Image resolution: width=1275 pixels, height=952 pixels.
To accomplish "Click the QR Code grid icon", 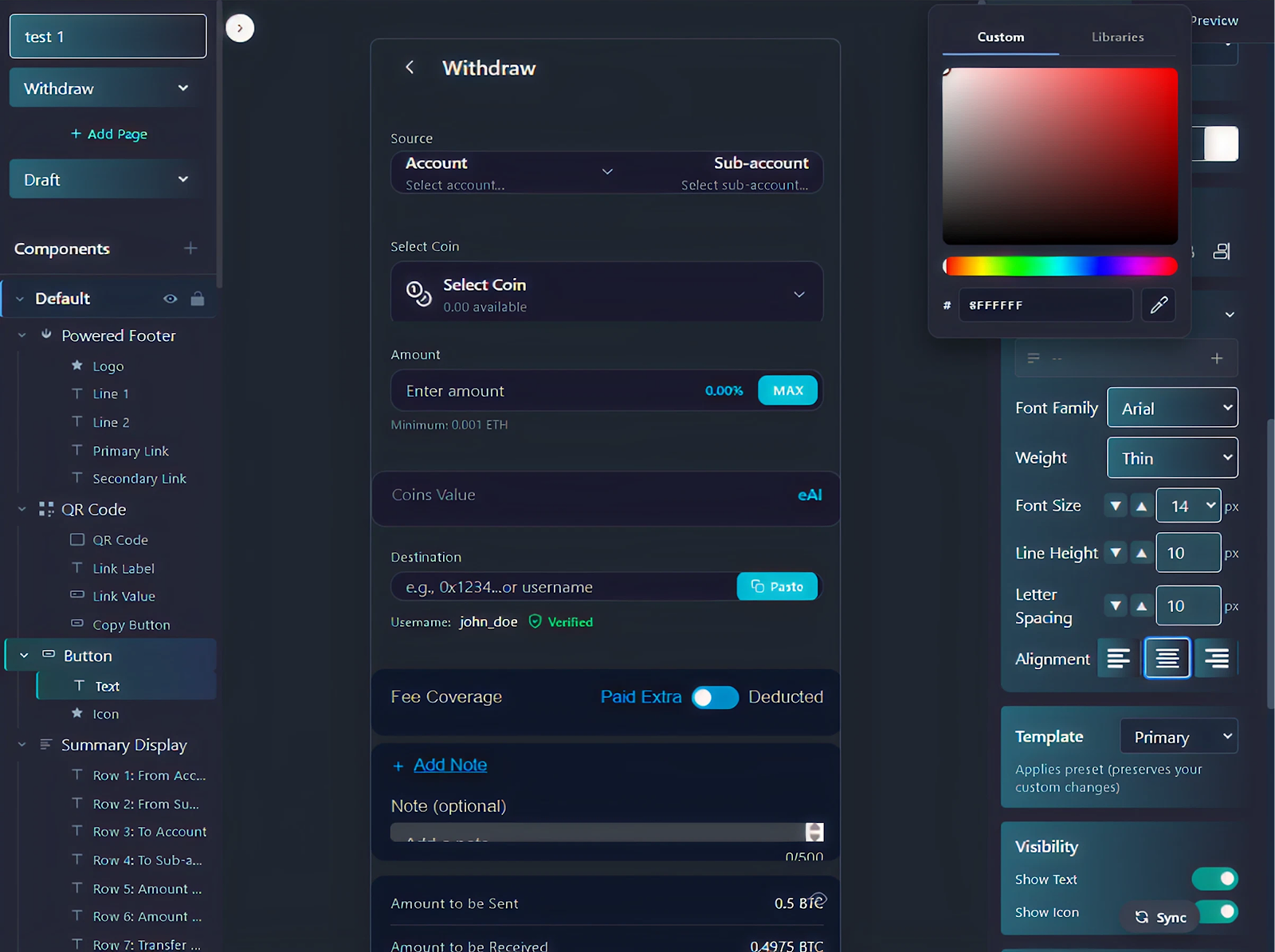I will pos(46,509).
